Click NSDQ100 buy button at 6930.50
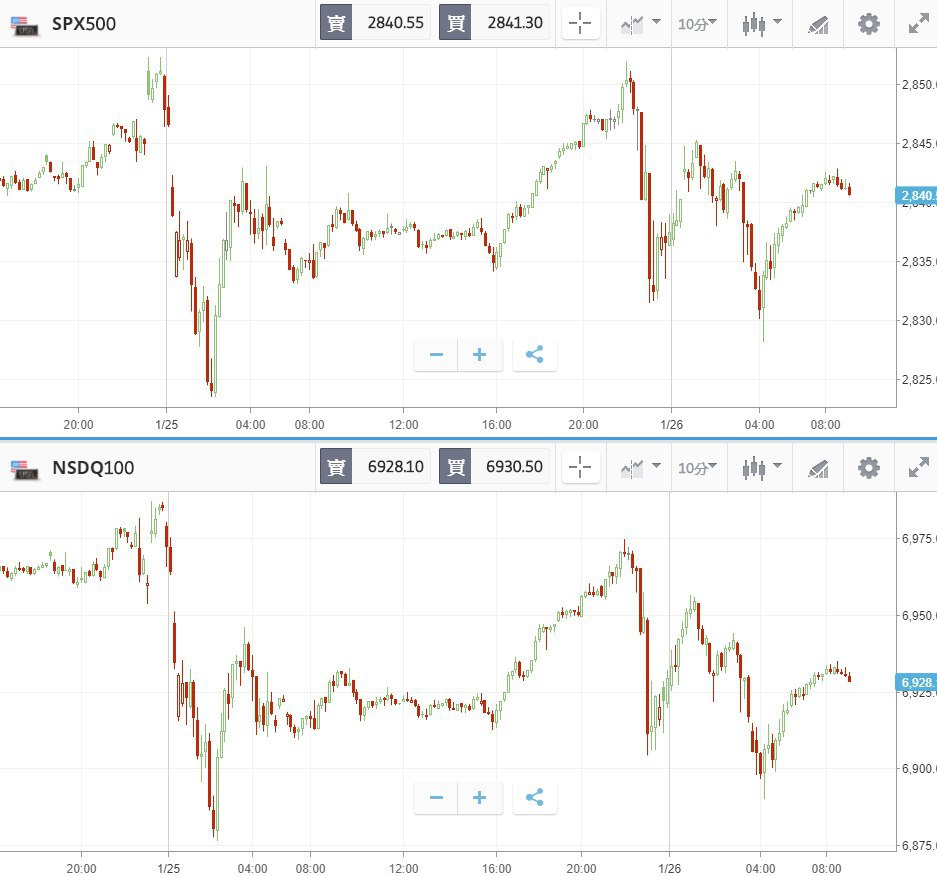Screen dimensions: 937x876 pyautogui.click(x=494, y=467)
